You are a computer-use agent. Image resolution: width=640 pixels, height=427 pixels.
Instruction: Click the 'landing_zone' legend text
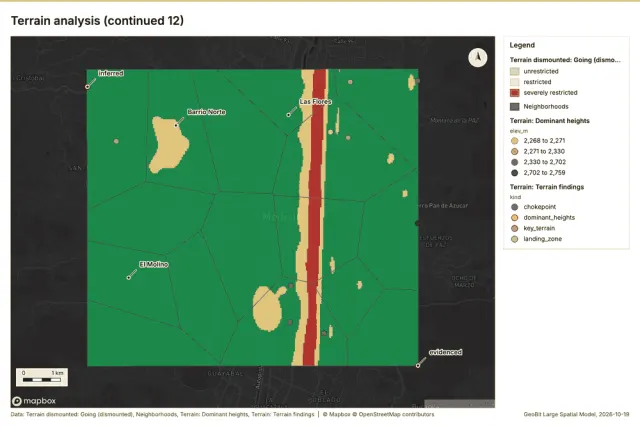[542, 239]
